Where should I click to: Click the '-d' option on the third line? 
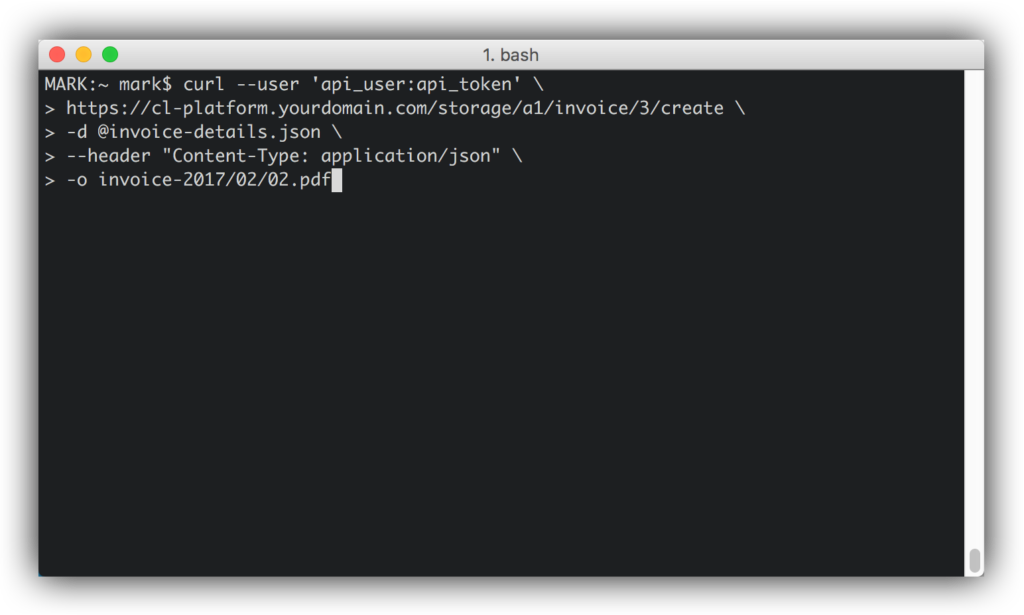[x=76, y=132]
